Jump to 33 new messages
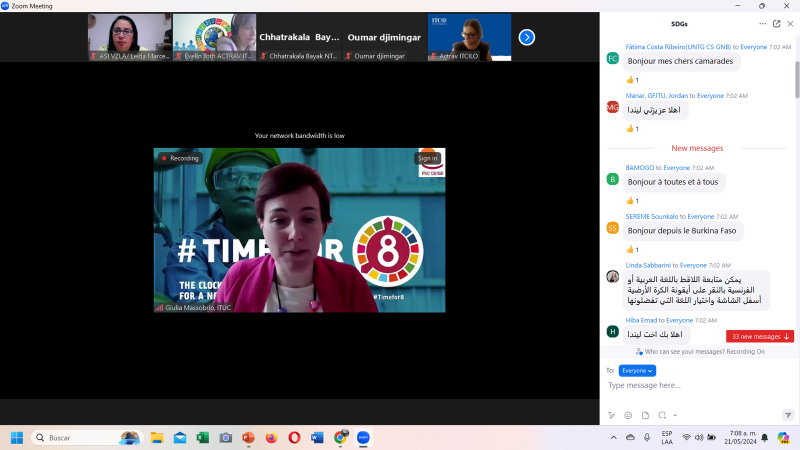Image resolution: width=800 pixels, height=450 pixels. click(x=760, y=336)
